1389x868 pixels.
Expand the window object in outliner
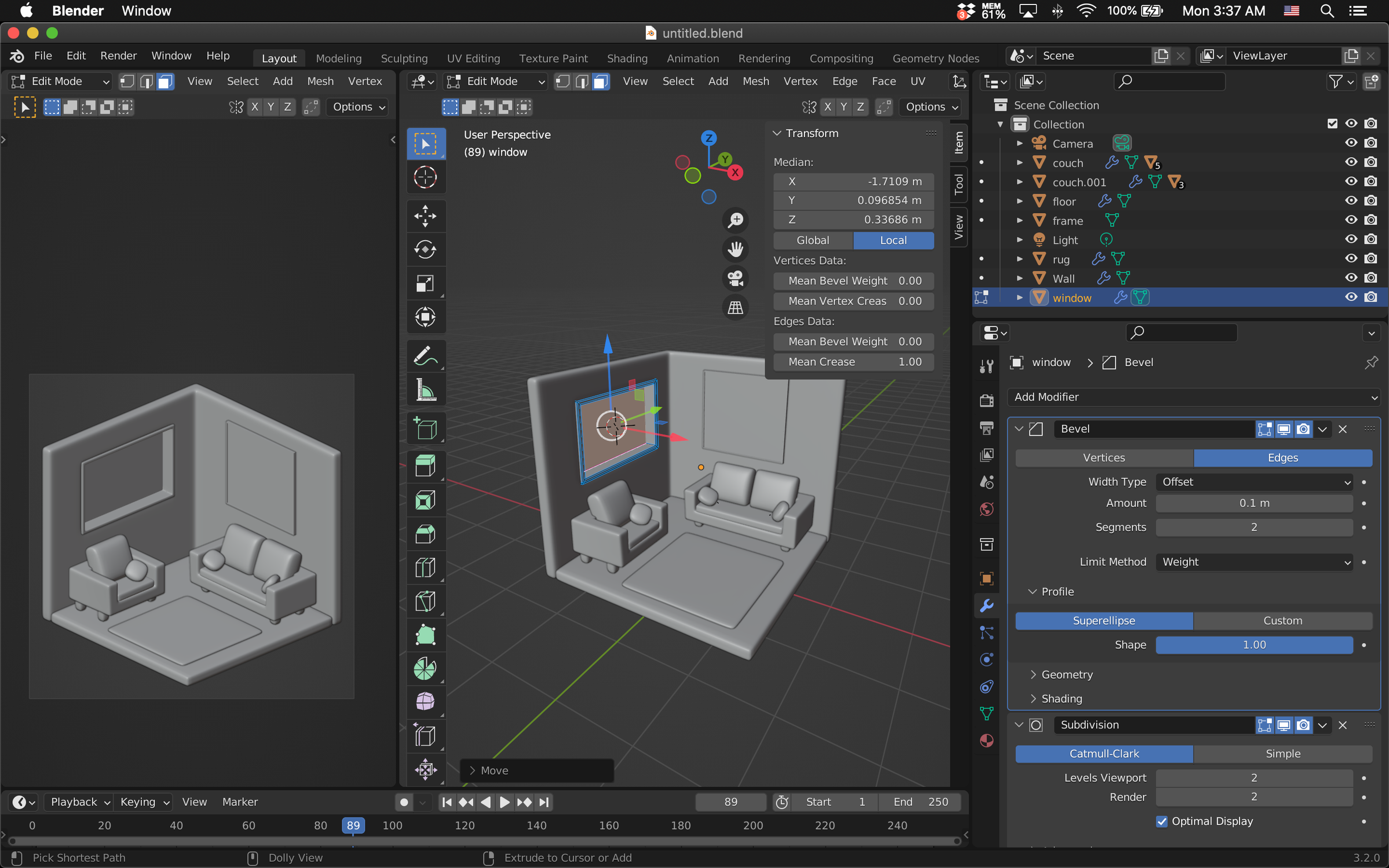coord(1020,297)
